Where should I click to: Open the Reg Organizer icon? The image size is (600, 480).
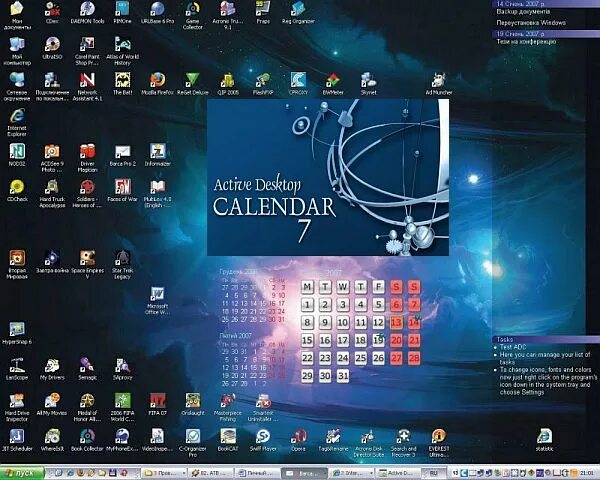pos(298,13)
